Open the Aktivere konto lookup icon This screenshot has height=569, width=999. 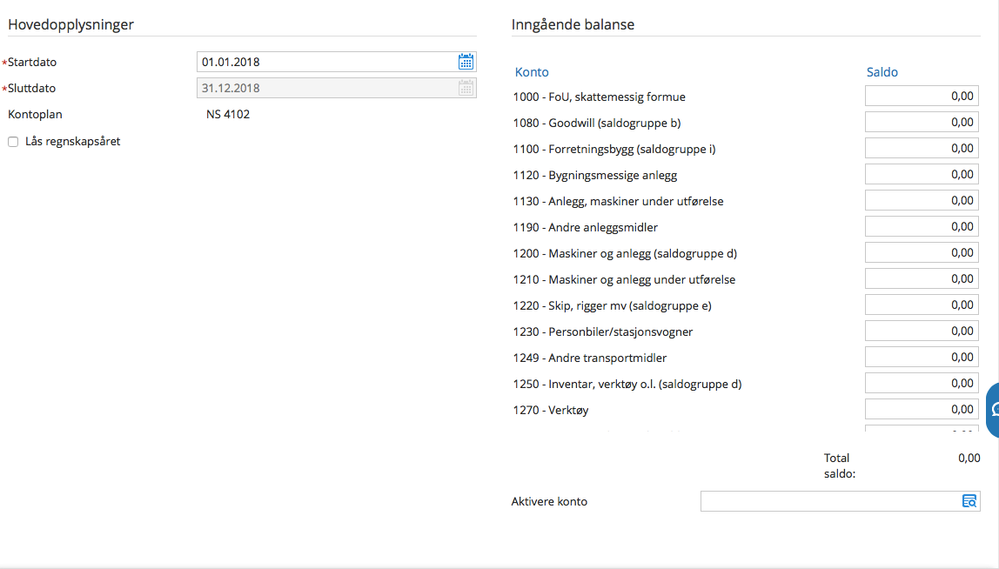[x=969, y=501]
